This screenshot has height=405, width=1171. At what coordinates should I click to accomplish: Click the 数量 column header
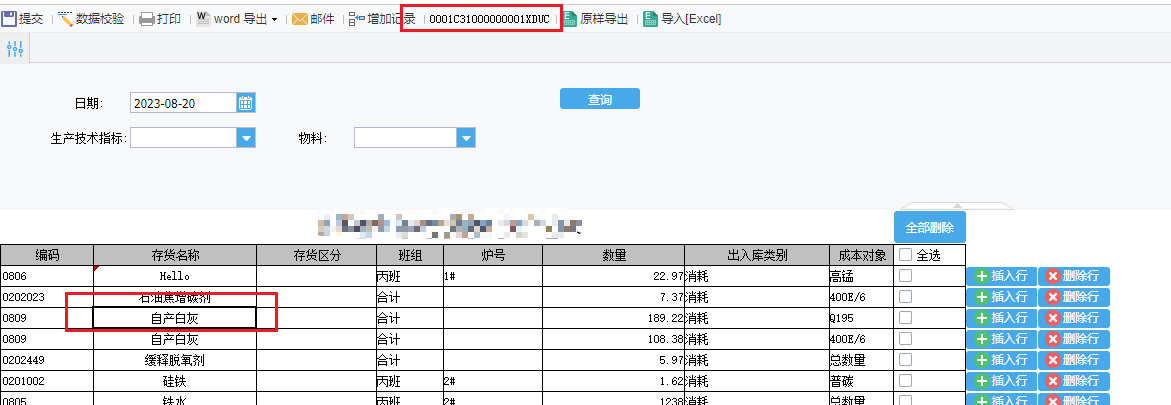point(613,255)
